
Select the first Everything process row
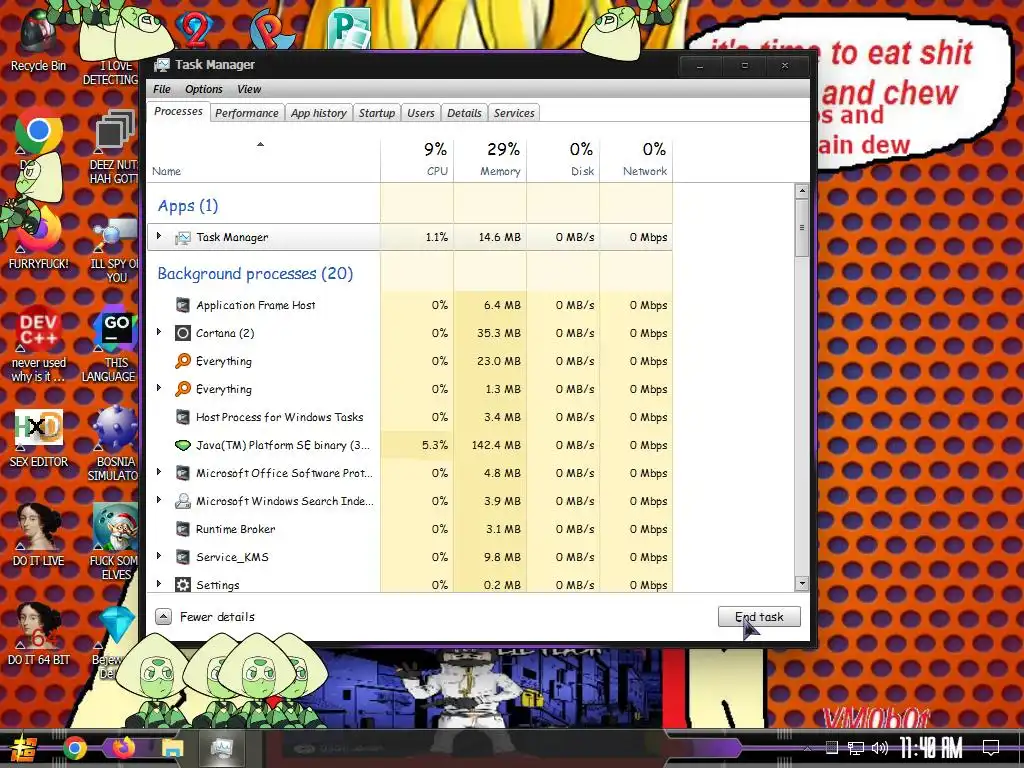tap(410, 361)
